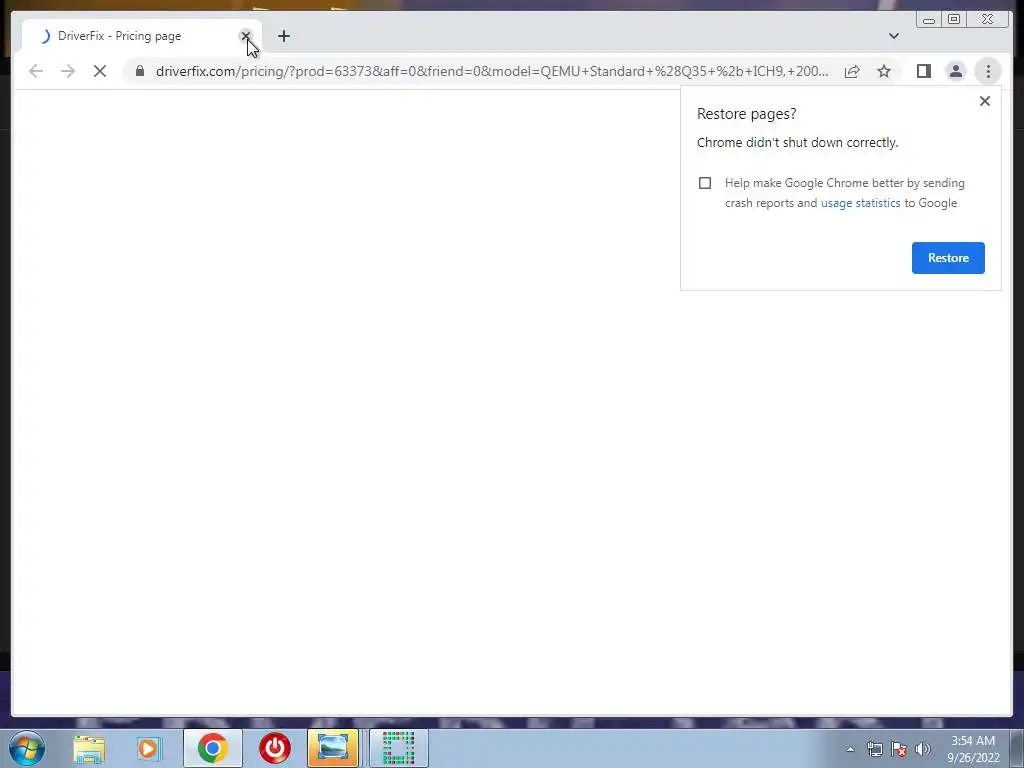Open the Chrome three-dot menu
The height and width of the screenshot is (768, 1024).
(x=988, y=71)
